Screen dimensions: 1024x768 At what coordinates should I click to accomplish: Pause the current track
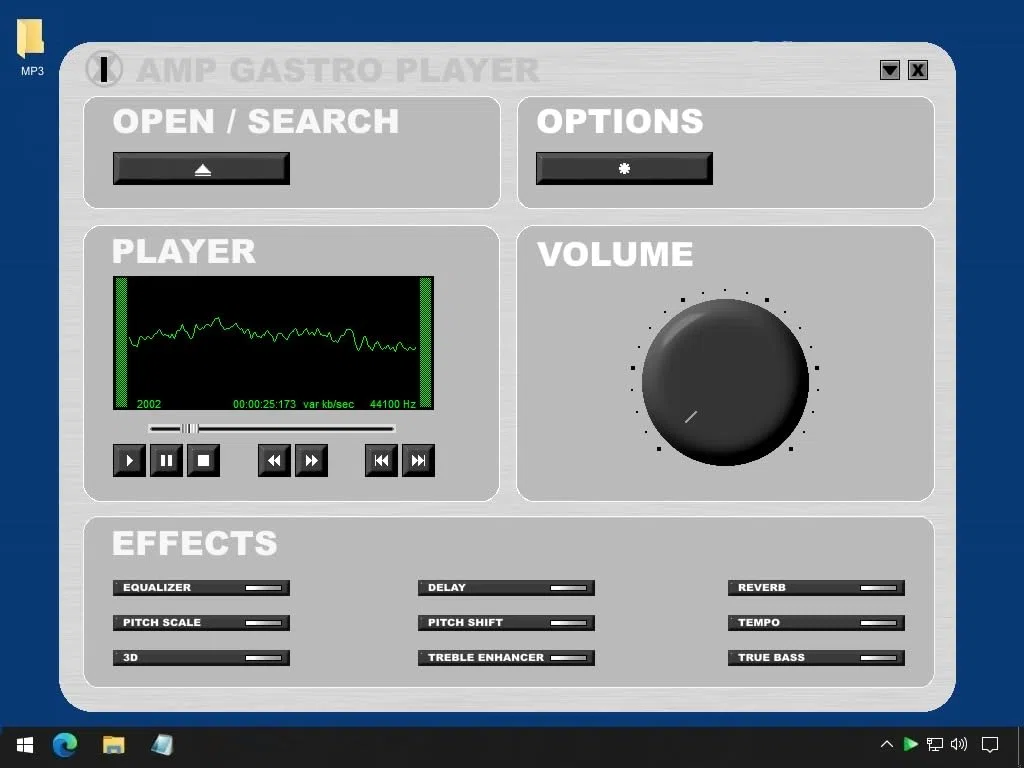pyautogui.click(x=167, y=460)
